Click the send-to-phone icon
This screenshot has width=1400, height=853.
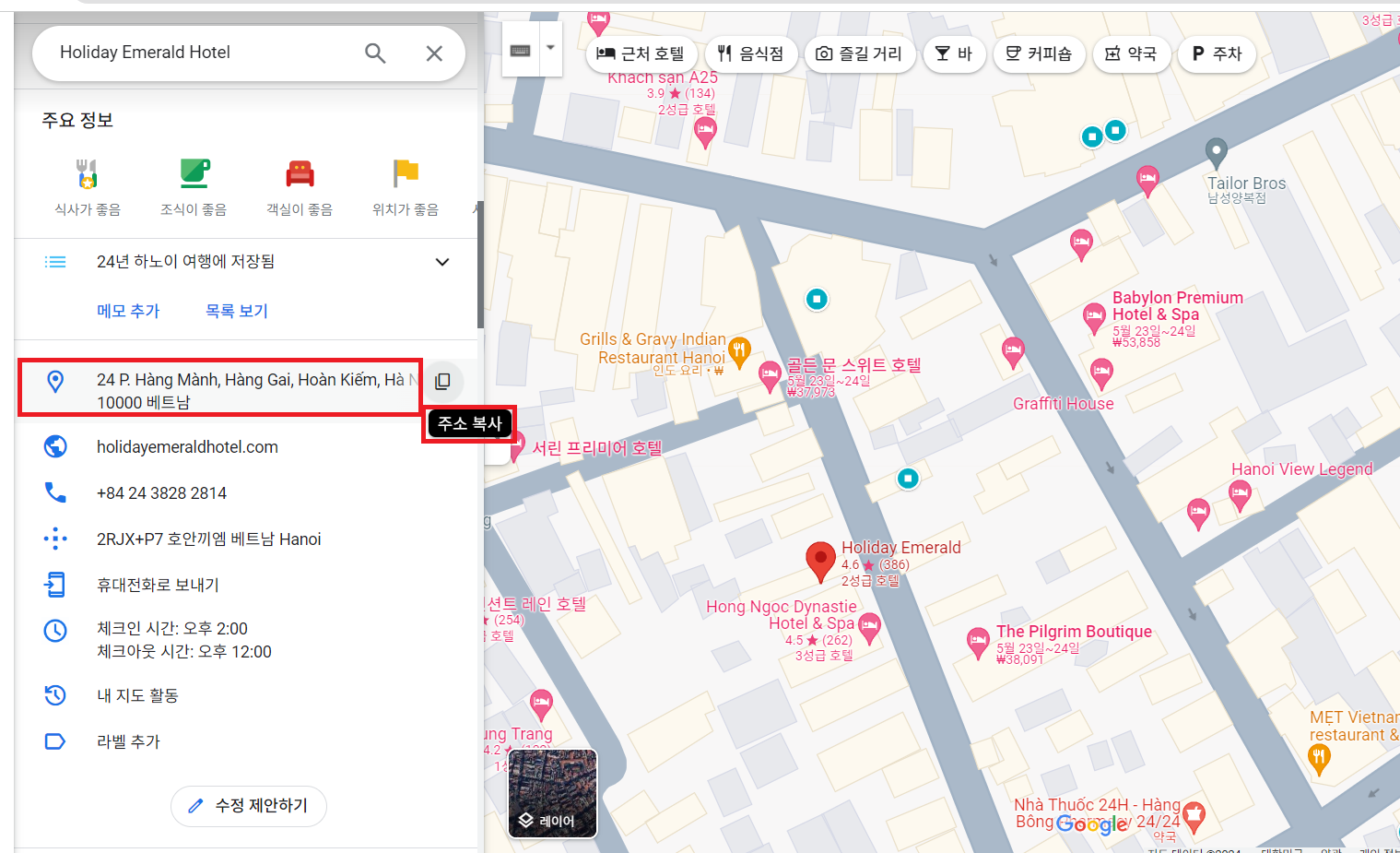55,585
